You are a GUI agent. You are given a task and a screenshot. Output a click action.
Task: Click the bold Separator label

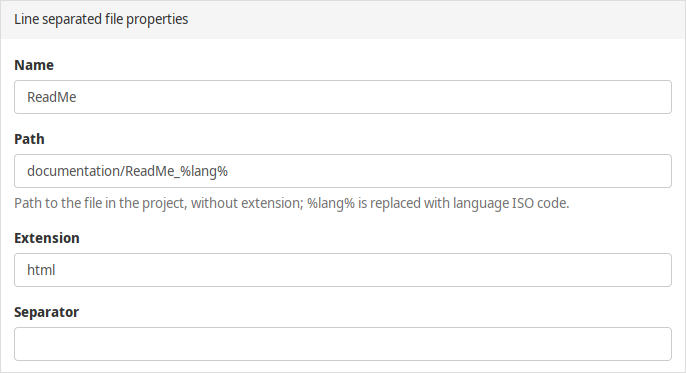tap(46, 312)
